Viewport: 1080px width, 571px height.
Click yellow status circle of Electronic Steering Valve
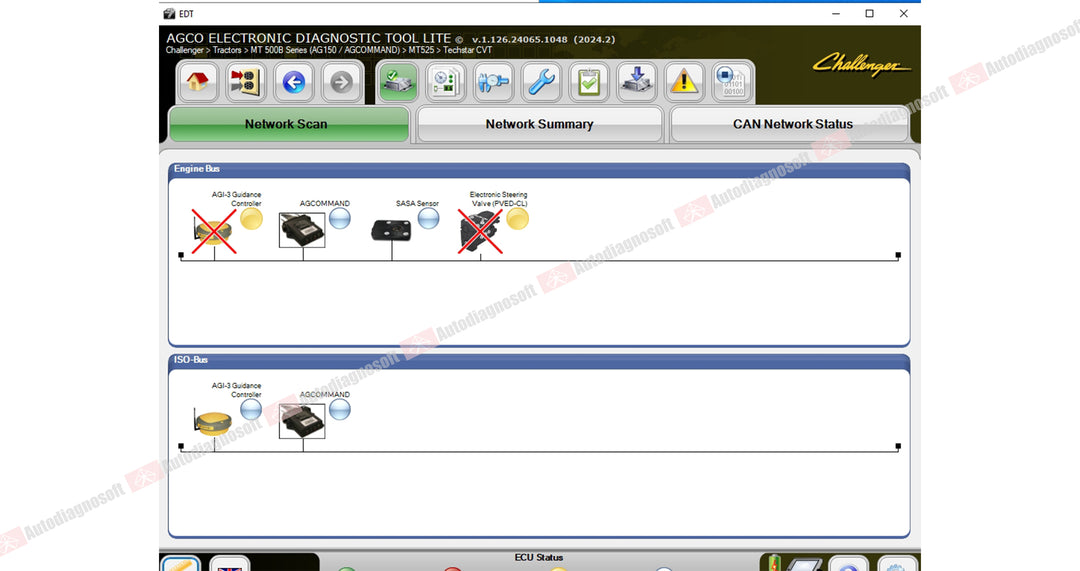click(x=517, y=219)
